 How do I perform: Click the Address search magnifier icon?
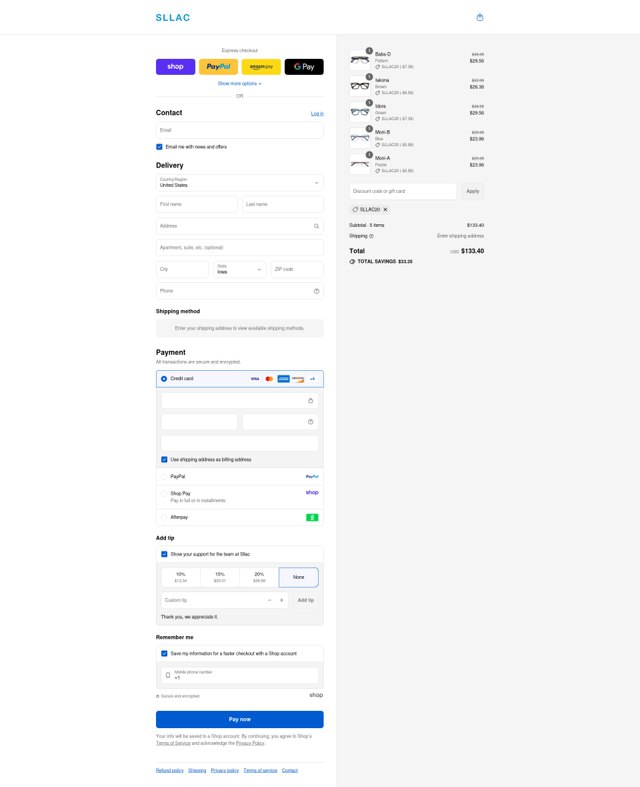tap(316, 226)
